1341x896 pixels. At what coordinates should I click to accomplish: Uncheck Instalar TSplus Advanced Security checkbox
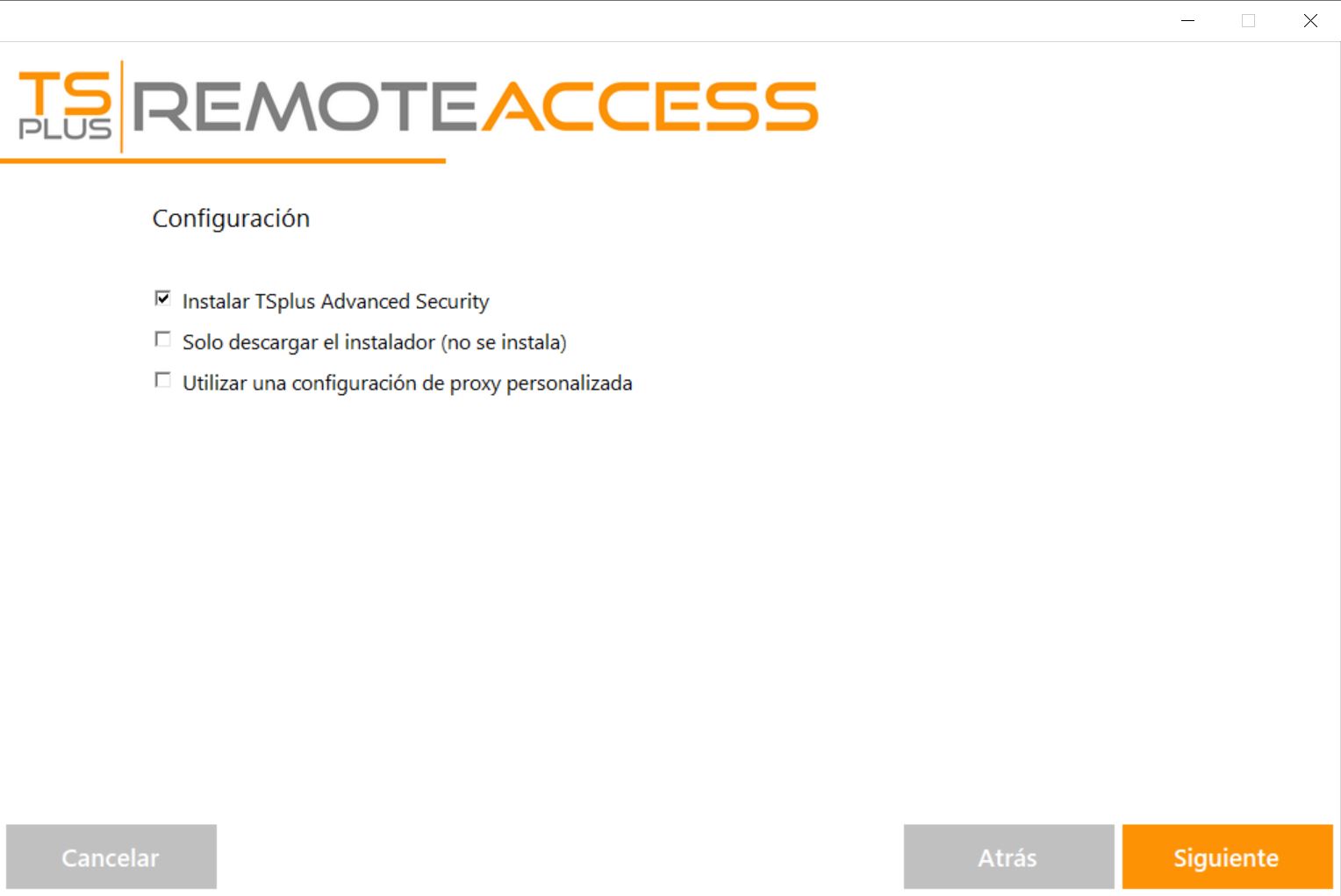pyautogui.click(x=162, y=299)
